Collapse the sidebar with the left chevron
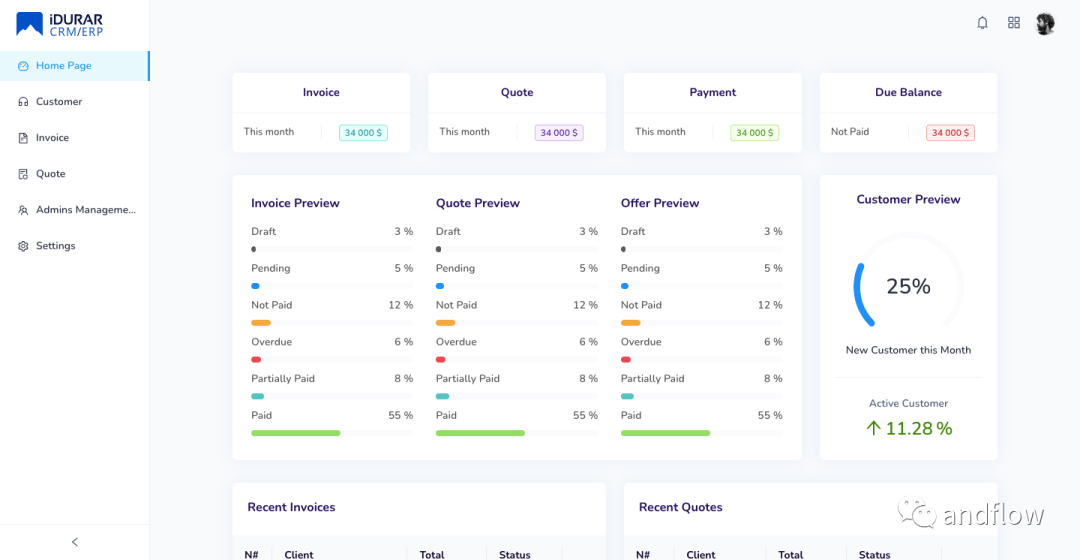 coord(75,542)
